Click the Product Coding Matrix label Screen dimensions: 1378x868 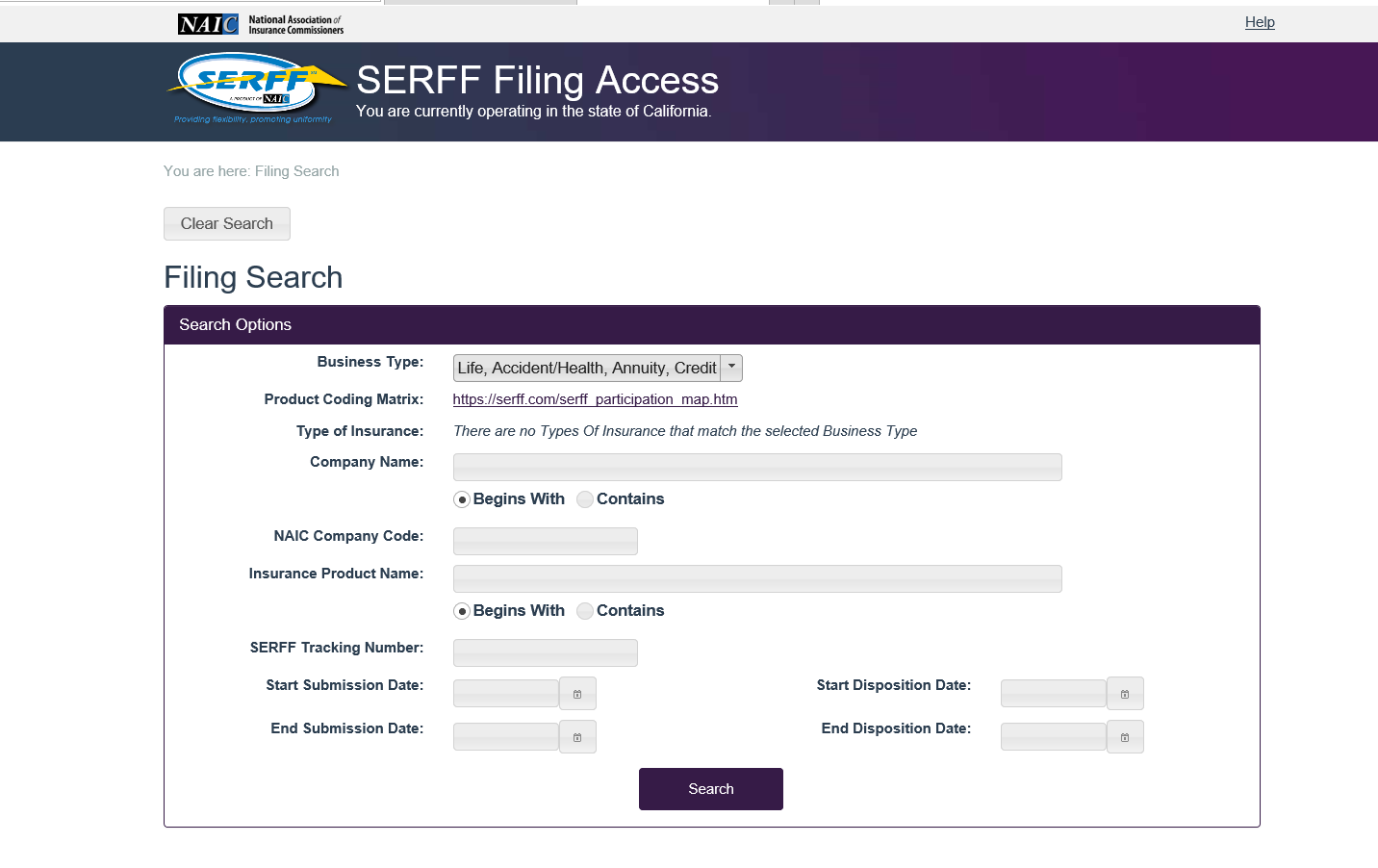click(x=344, y=399)
